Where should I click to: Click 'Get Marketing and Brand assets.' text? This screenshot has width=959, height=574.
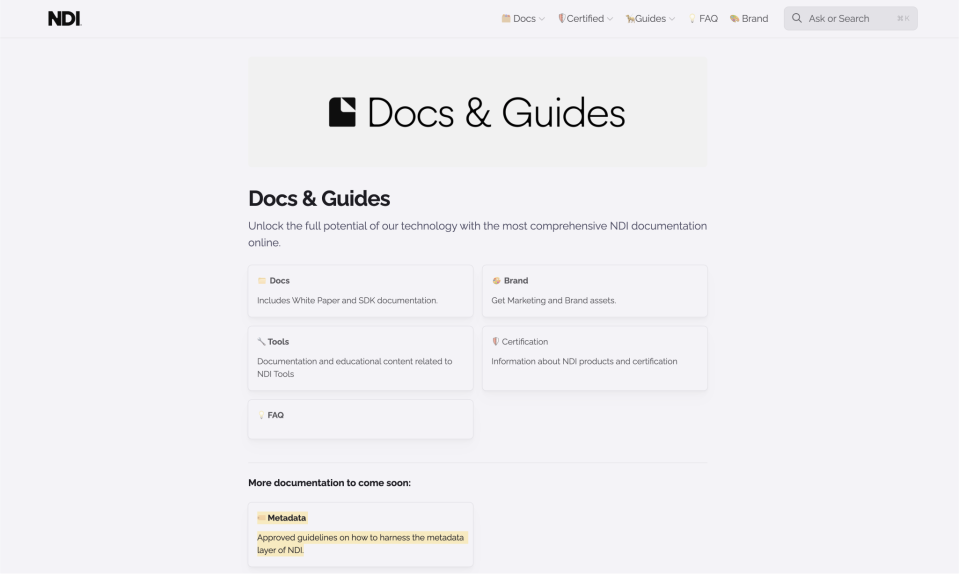tap(554, 300)
